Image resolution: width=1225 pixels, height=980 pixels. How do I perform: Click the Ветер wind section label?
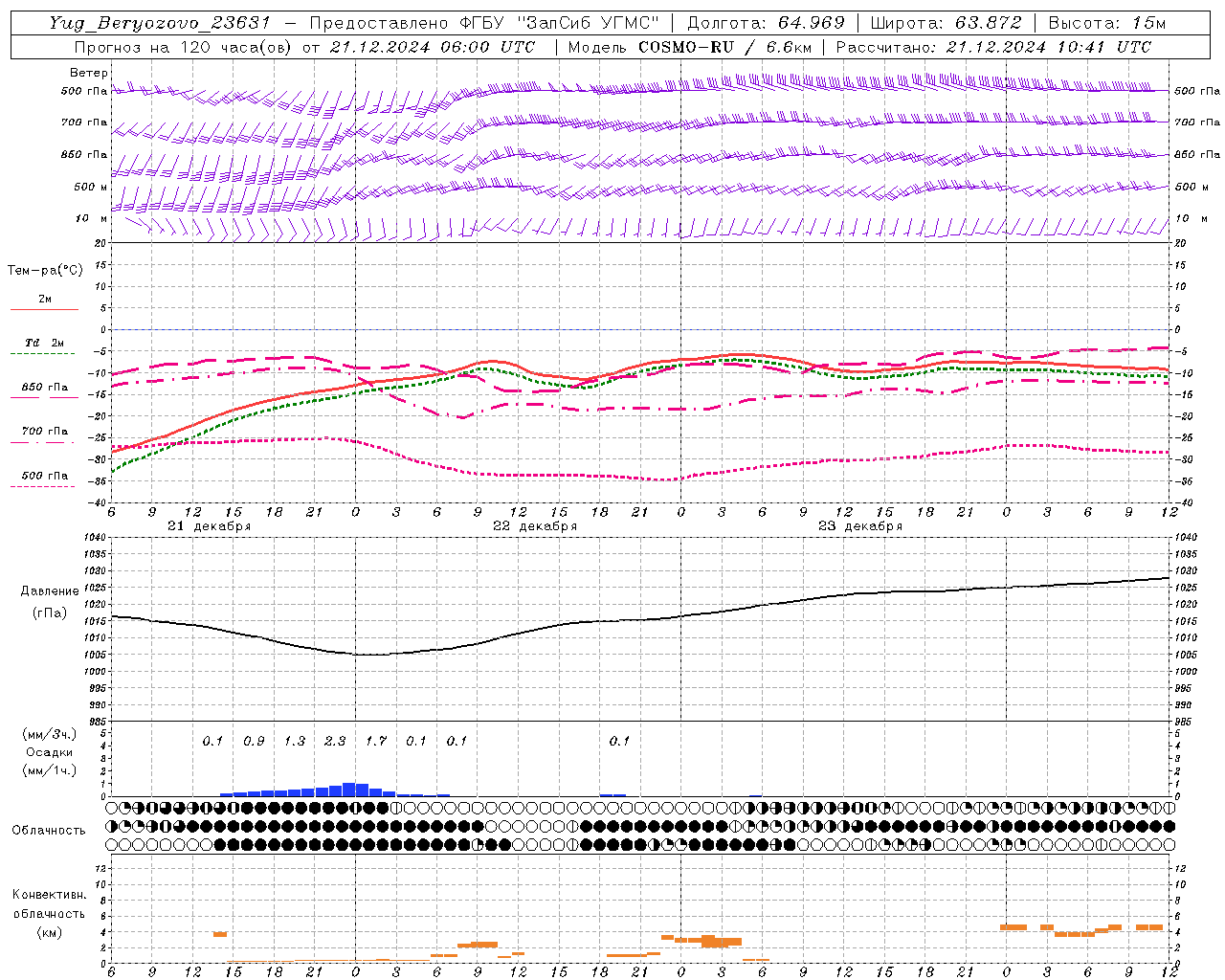click(89, 73)
